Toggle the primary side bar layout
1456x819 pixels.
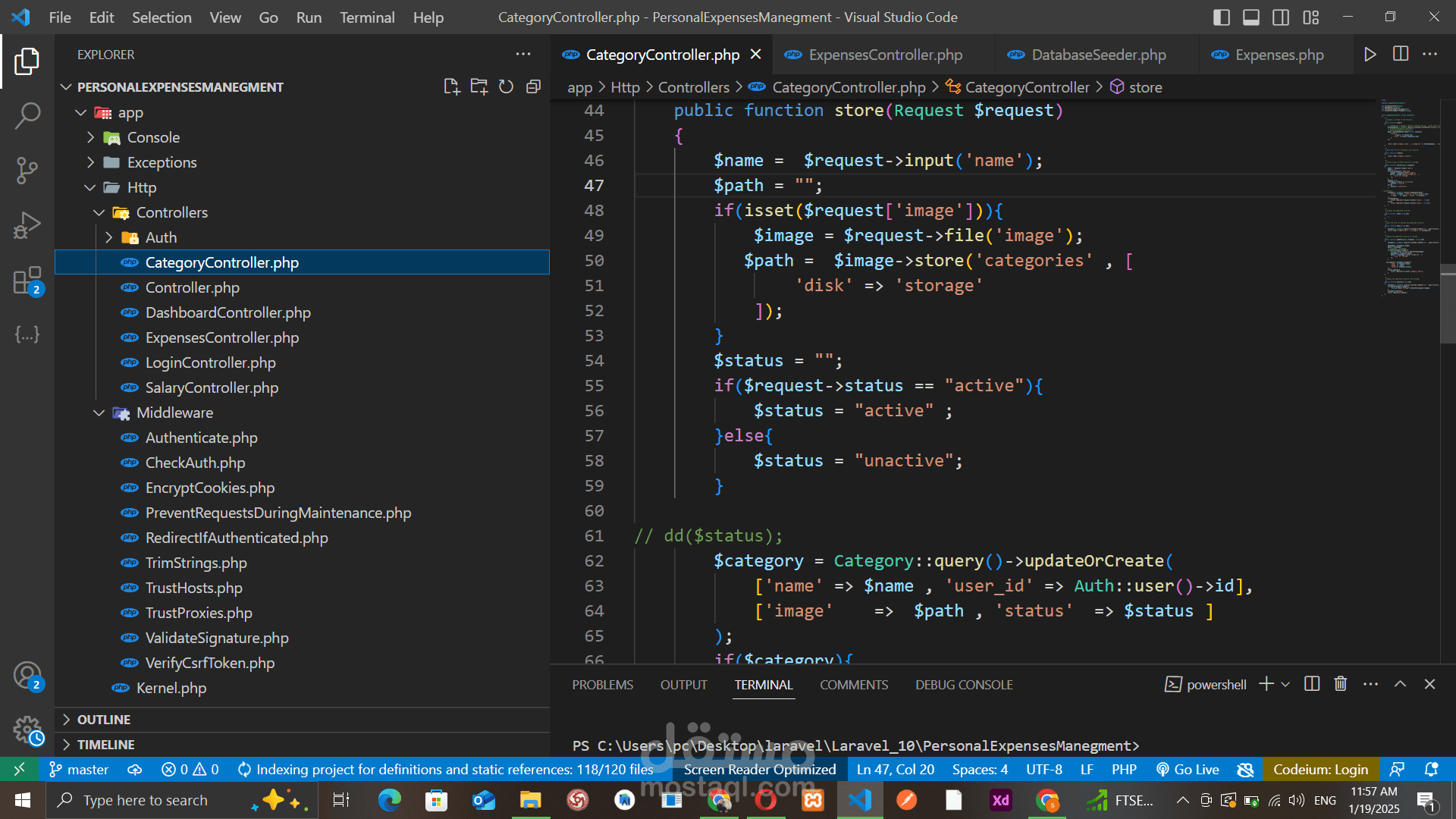pyautogui.click(x=1221, y=17)
